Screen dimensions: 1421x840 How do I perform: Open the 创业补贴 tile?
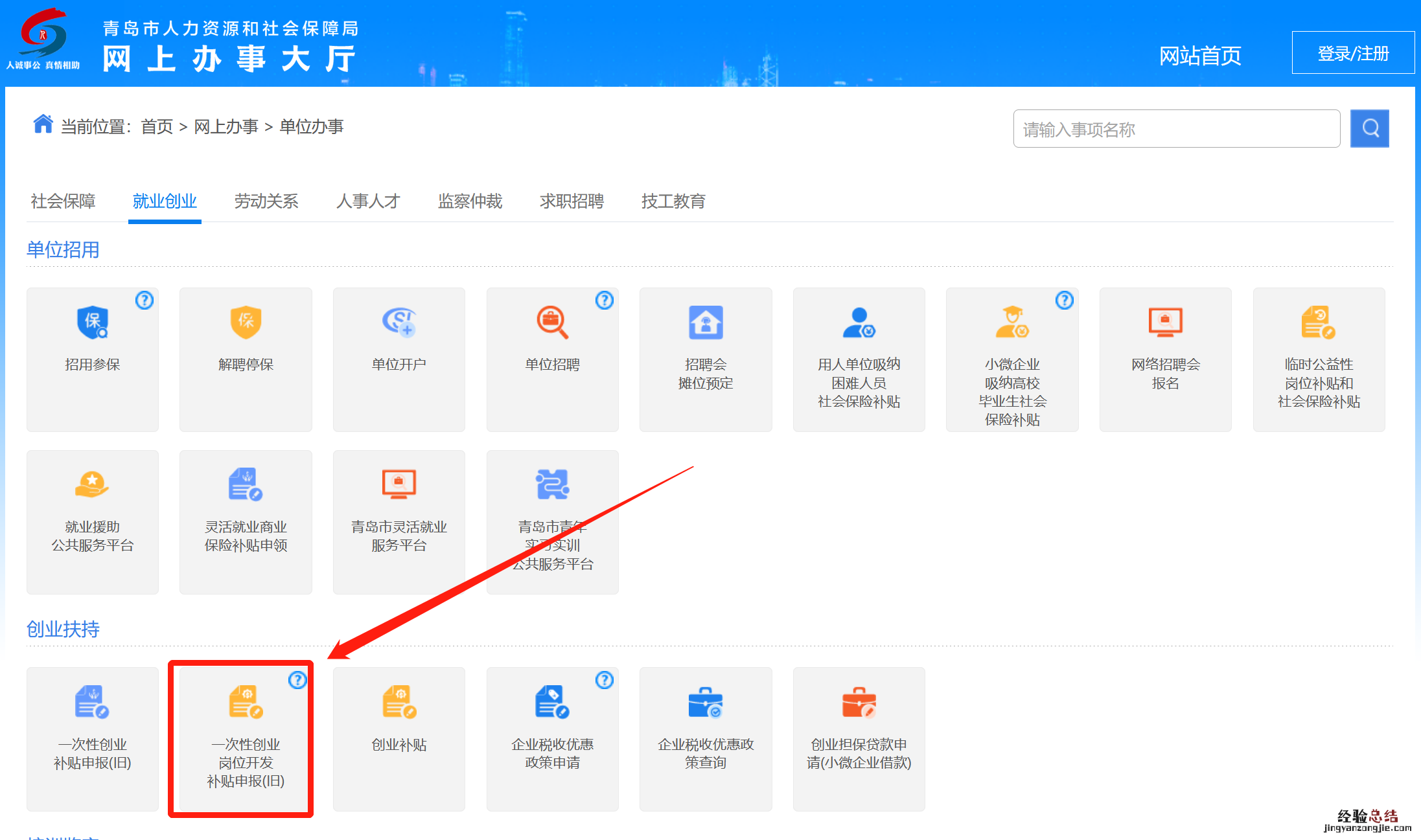tap(399, 738)
